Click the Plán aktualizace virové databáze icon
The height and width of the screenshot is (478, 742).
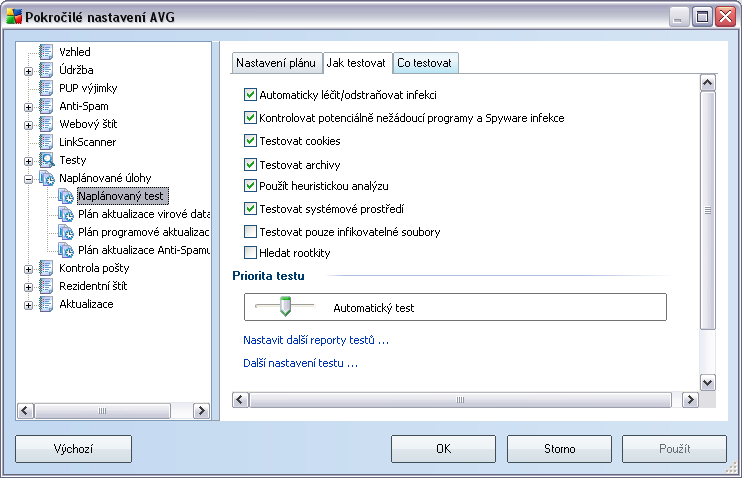pyautogui.click(x=66, y=214)
